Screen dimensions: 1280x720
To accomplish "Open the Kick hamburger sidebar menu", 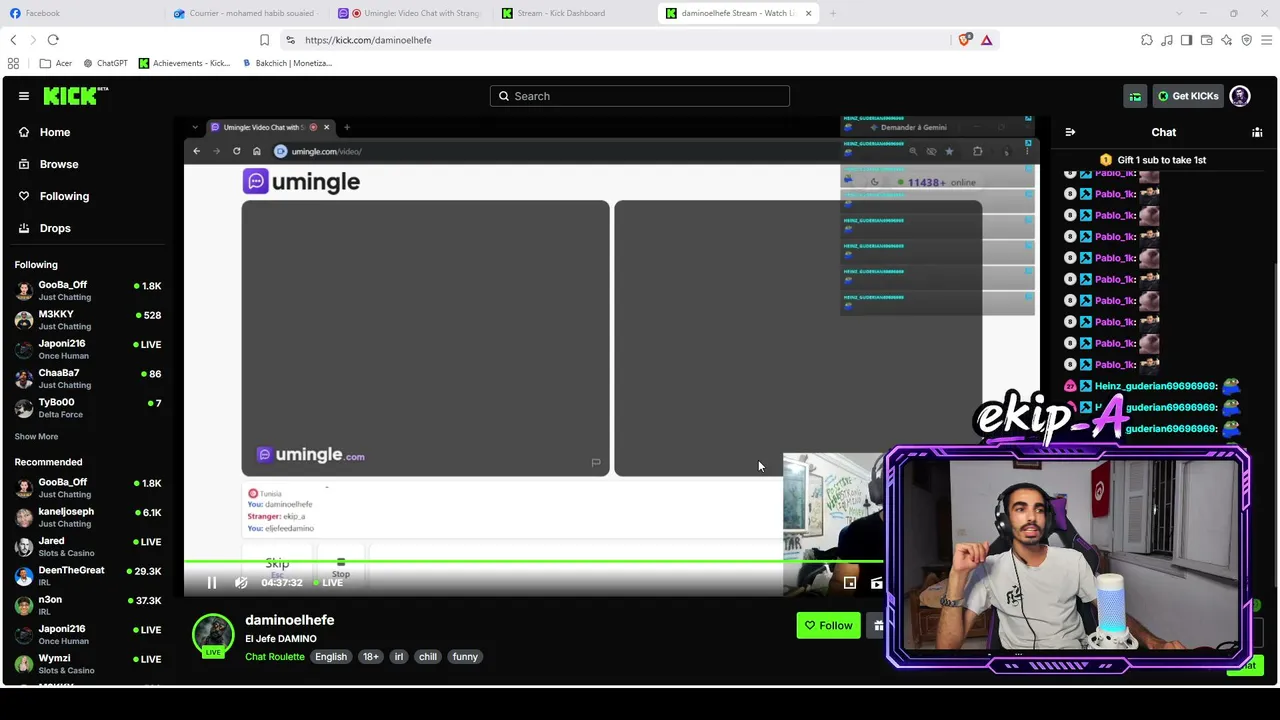I will pyautogui.click(x=24, y=96).
